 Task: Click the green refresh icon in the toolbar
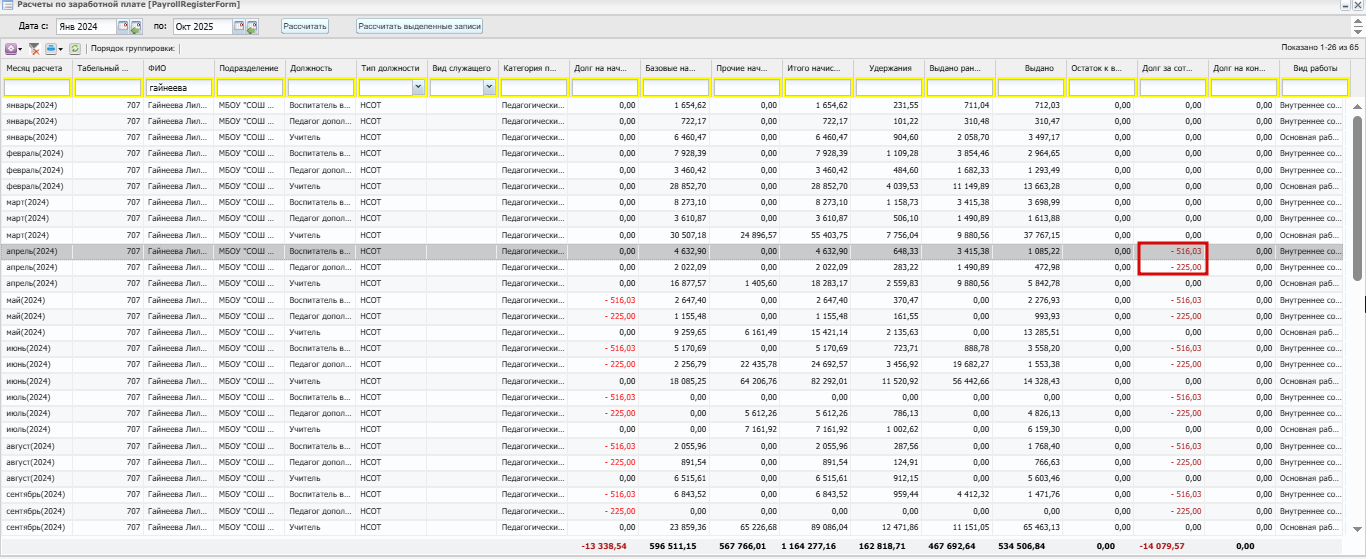[74, 48]
